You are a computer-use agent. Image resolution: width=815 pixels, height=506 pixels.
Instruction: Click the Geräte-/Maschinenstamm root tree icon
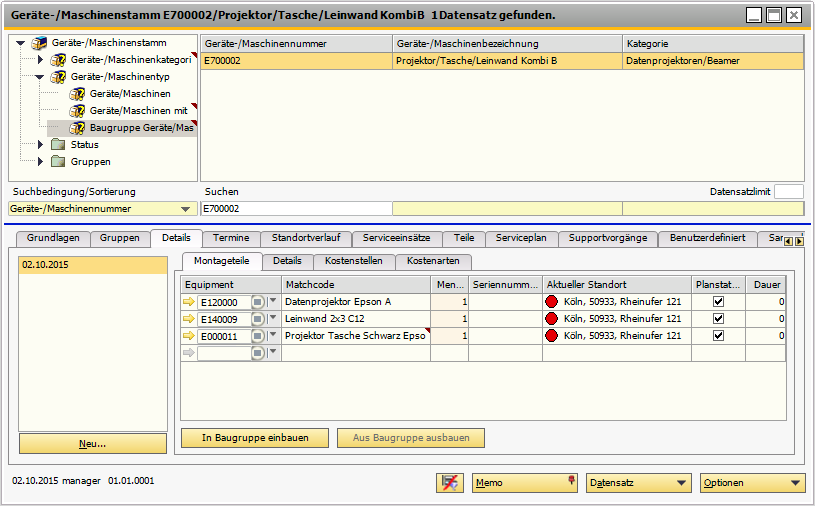pyautogui.click(x=40, y=43)
